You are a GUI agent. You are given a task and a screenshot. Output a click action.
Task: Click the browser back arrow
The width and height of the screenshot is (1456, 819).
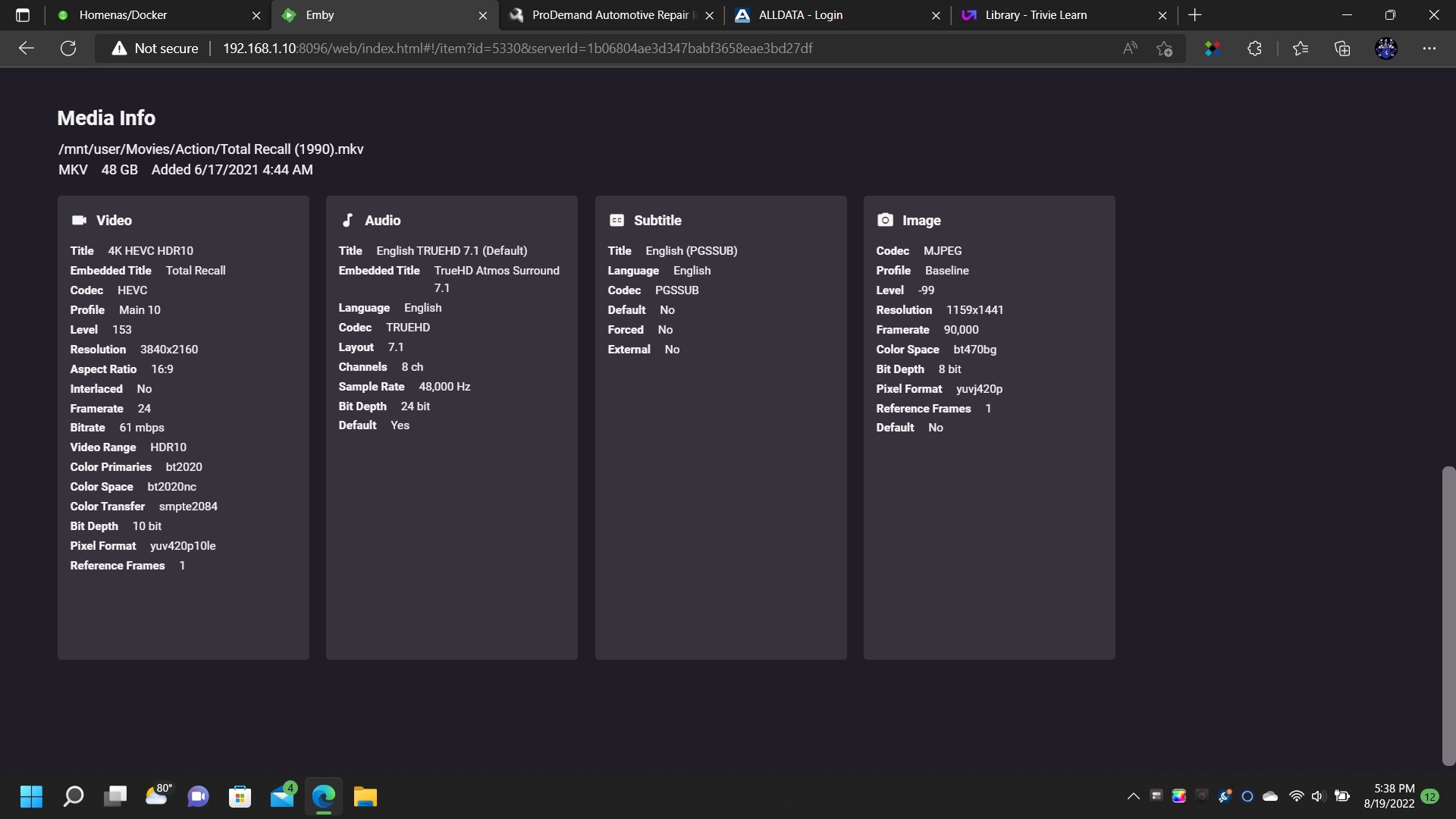[27, 49]
